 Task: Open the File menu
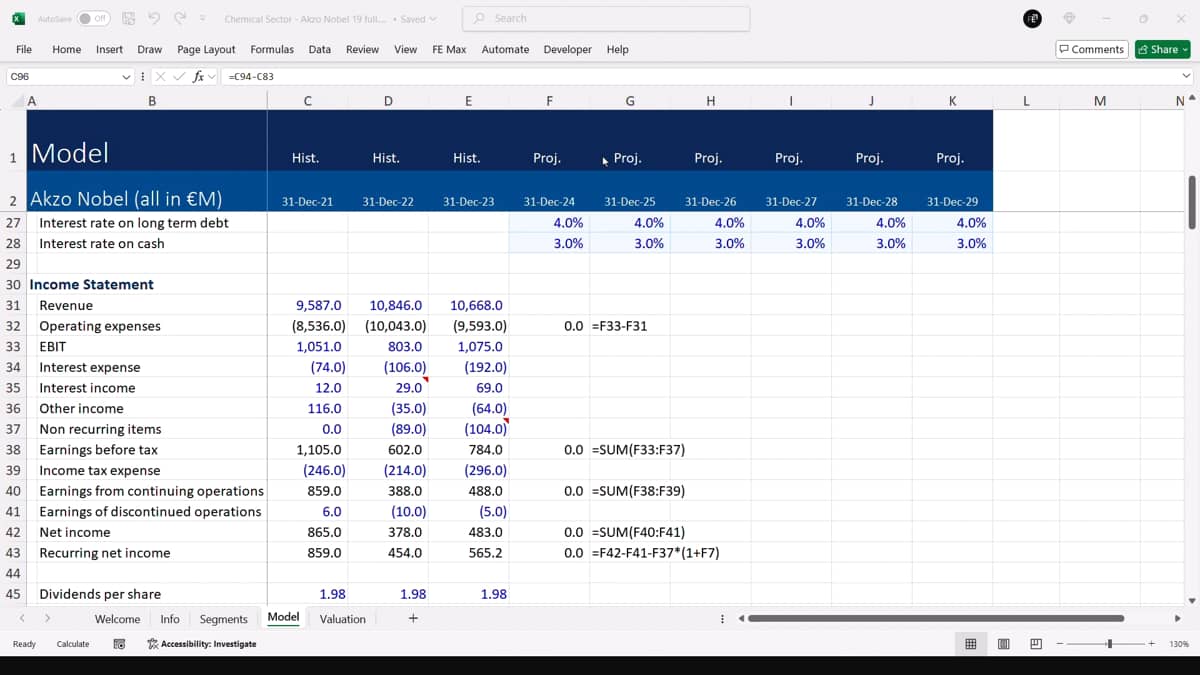[x=24, y=49]
